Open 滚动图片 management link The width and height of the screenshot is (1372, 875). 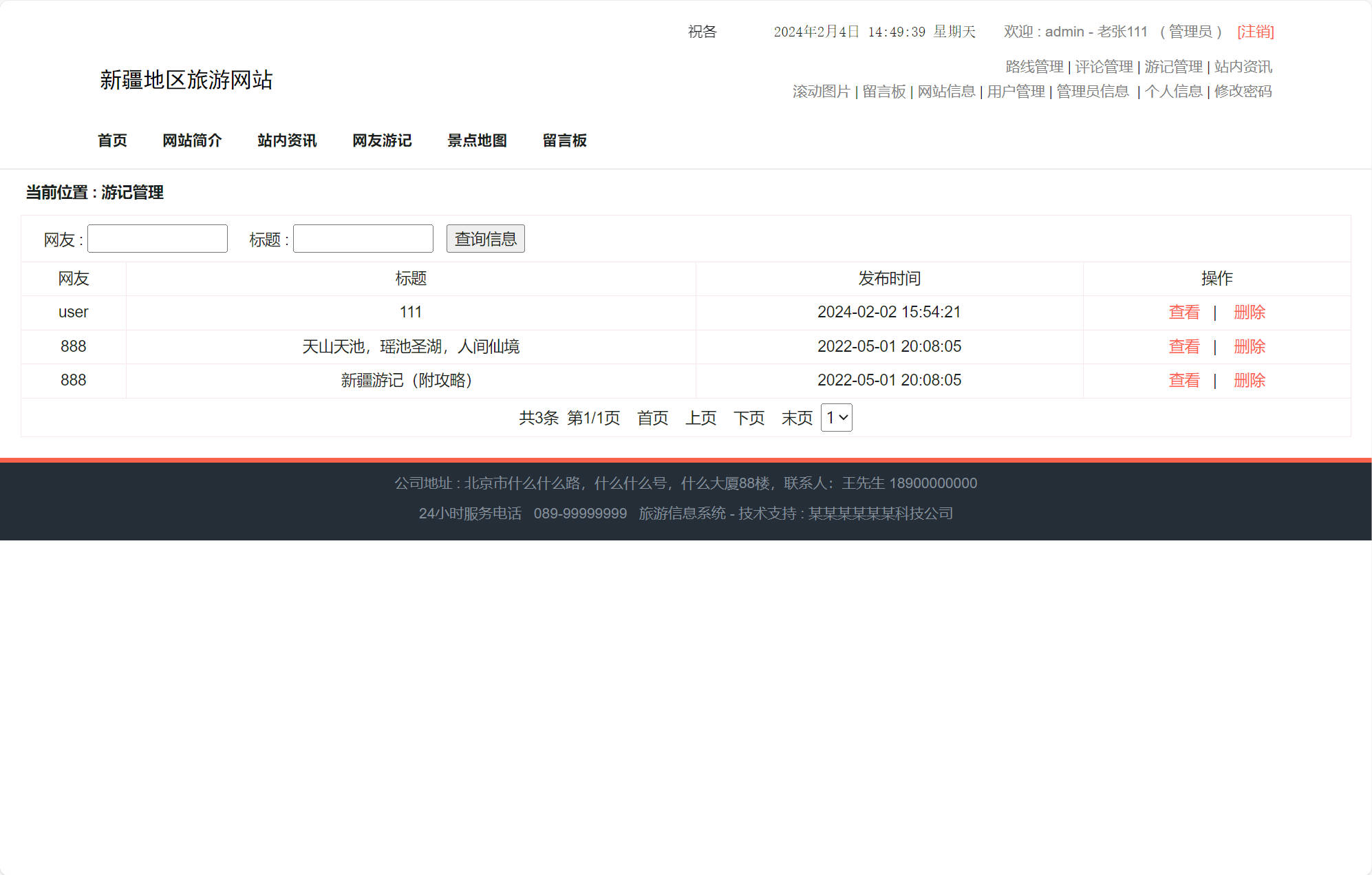click(x=821, y=92)
